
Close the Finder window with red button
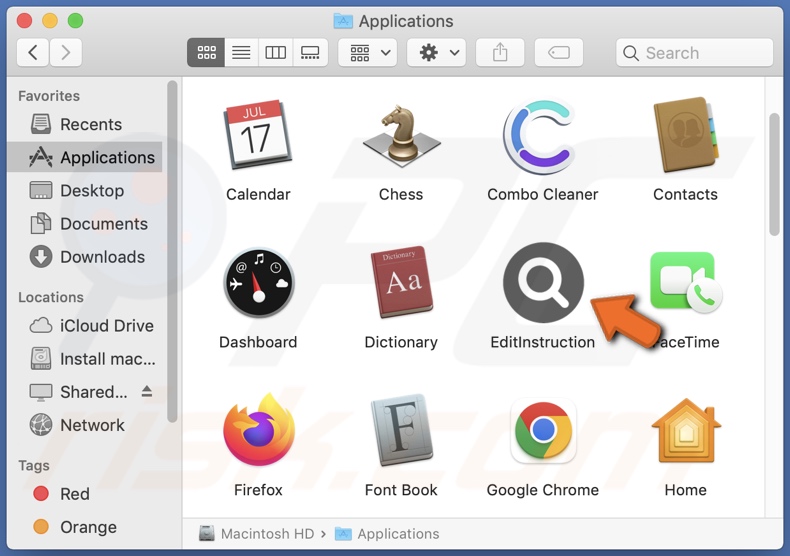(24, 21)
